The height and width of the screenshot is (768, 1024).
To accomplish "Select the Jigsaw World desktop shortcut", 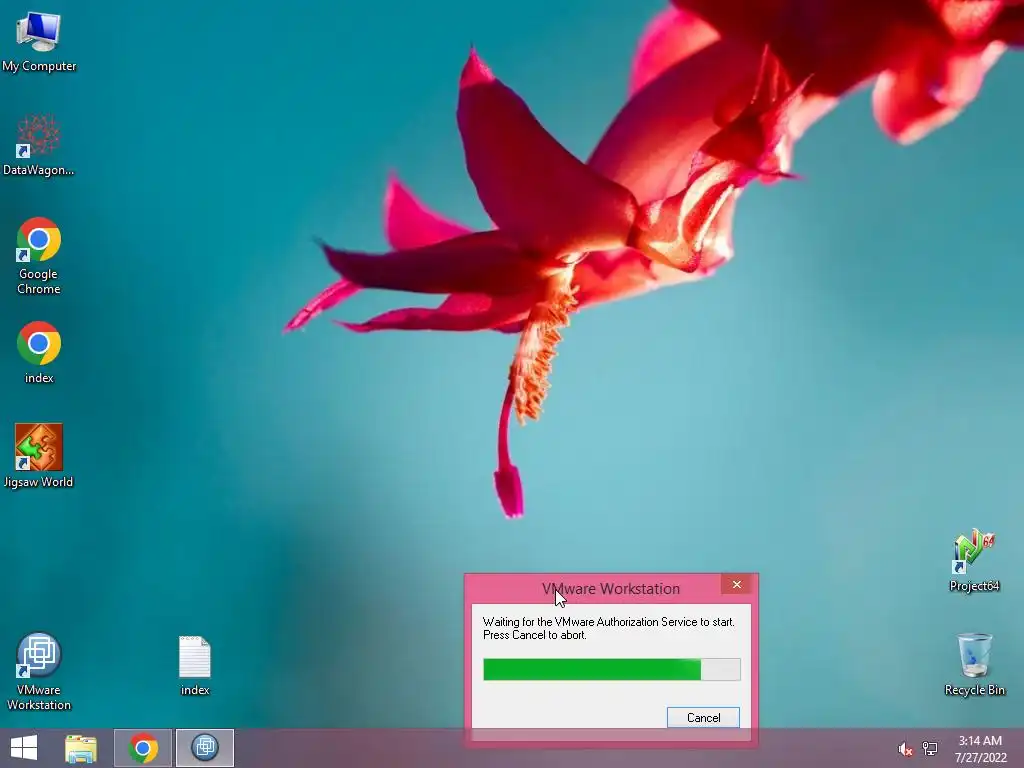I will pyautogui.click(x=39, y=456).
